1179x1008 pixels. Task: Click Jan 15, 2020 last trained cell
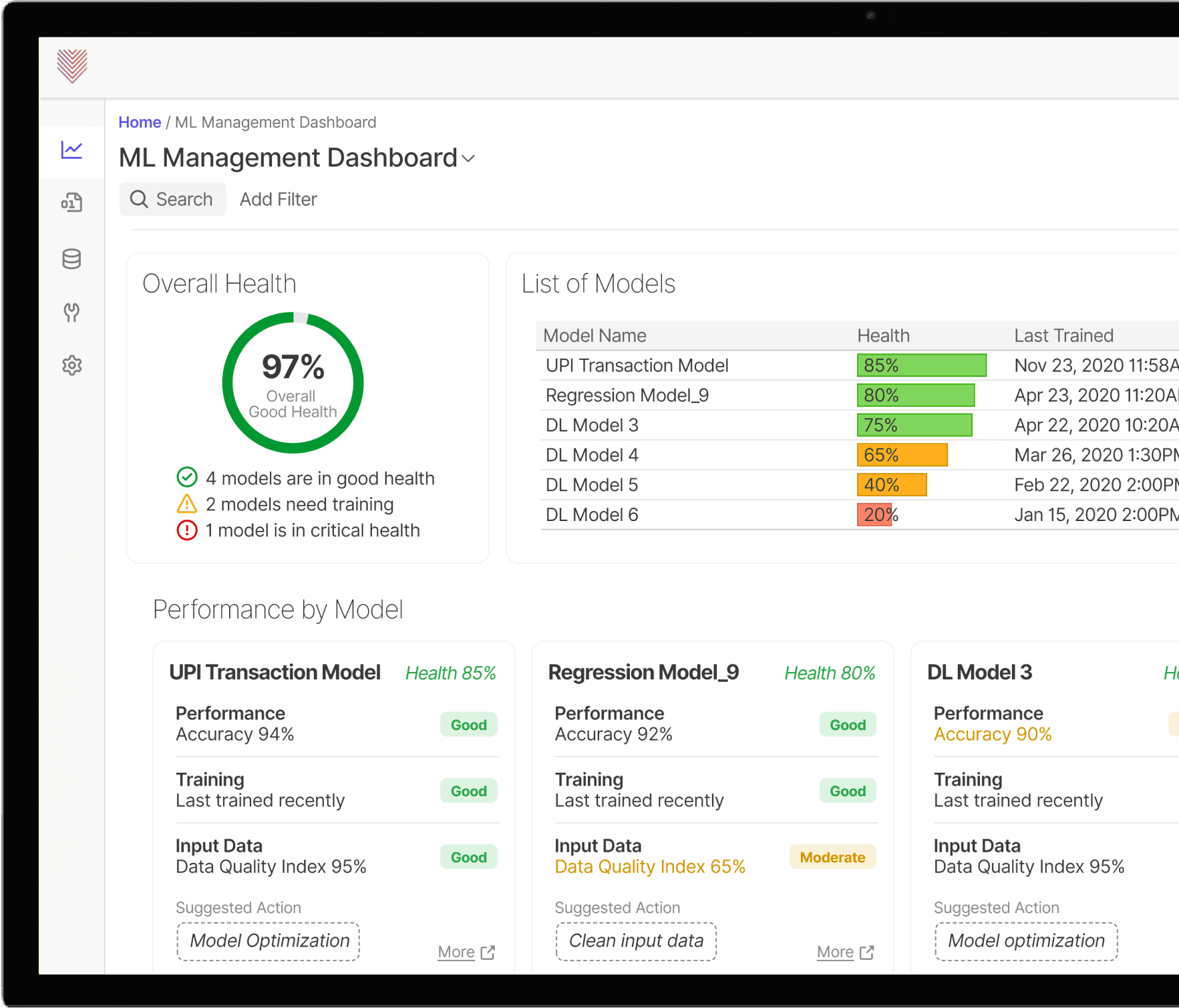point(1096,515)
